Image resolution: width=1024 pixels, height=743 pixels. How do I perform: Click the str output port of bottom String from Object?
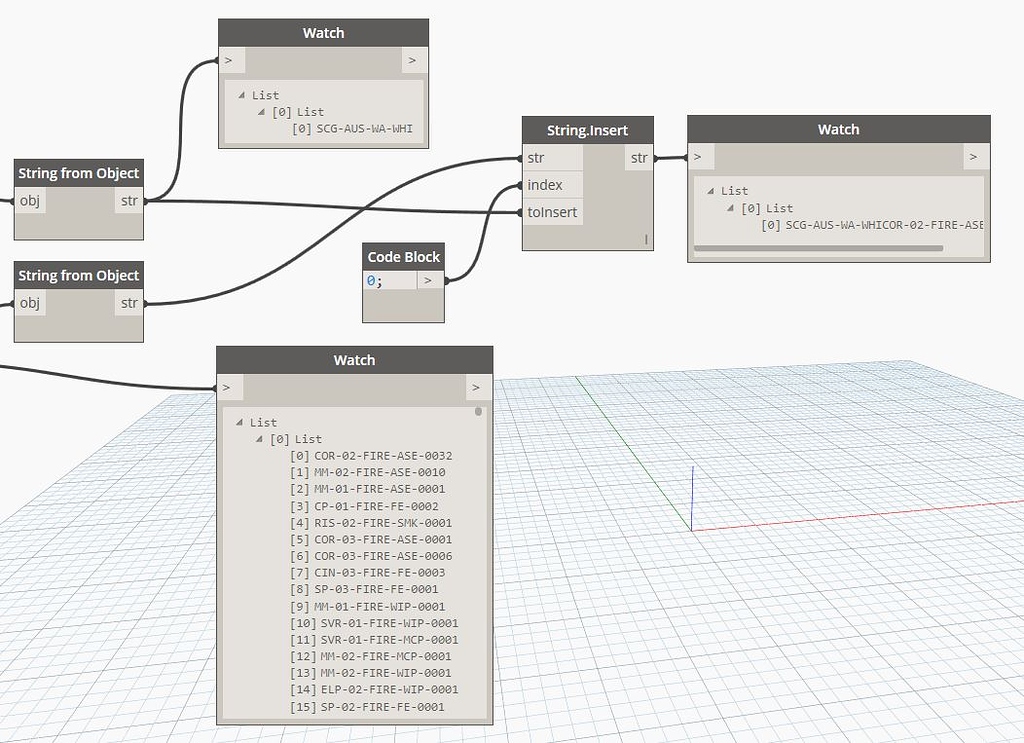[x=129, y=302]
